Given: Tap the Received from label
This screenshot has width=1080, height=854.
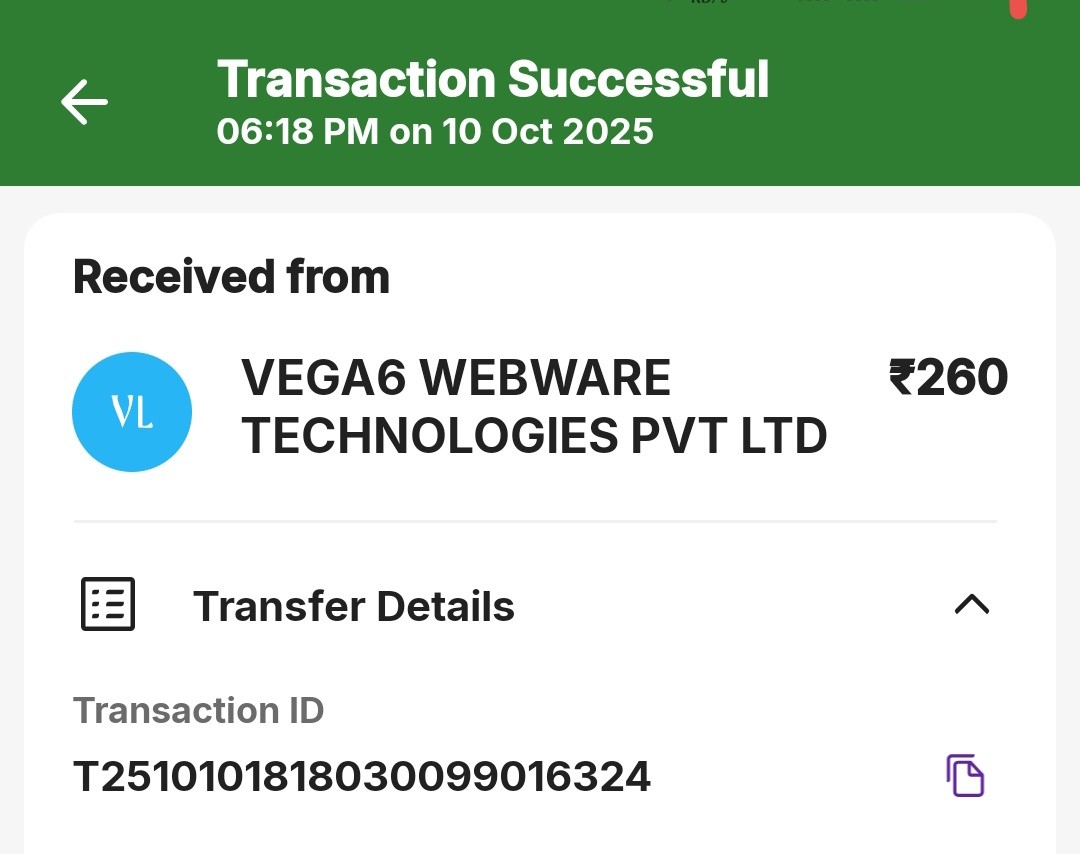Looking at the screenshot, I should pos(231,277).
